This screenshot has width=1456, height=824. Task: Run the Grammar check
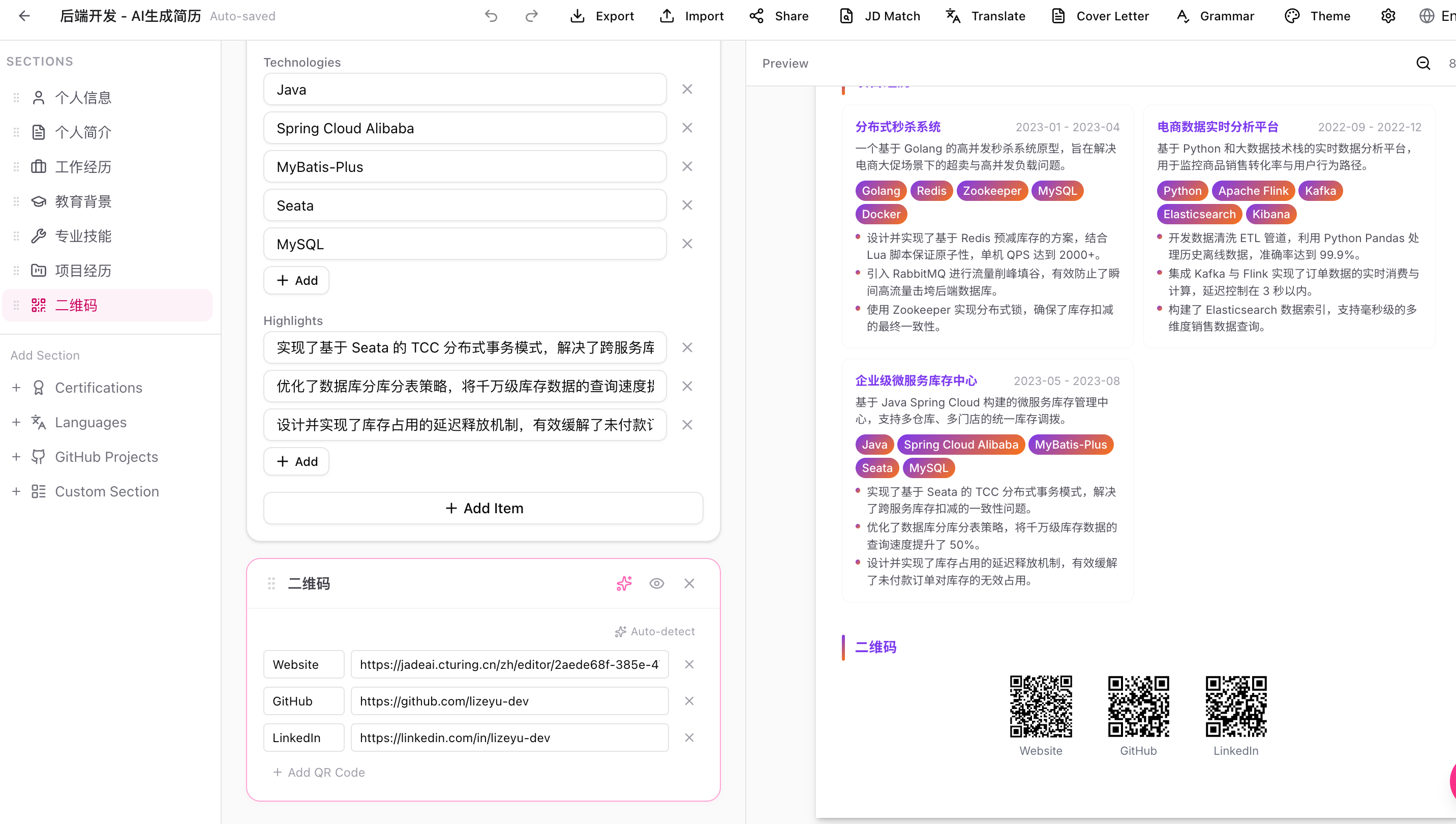[x=1215, y=16]
